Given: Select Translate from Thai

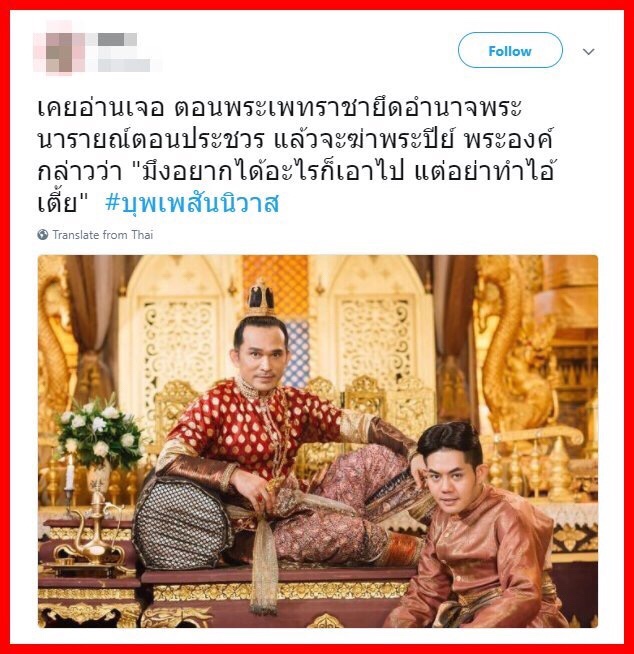Looking at the screenshot, I should [x=103, y=235].
